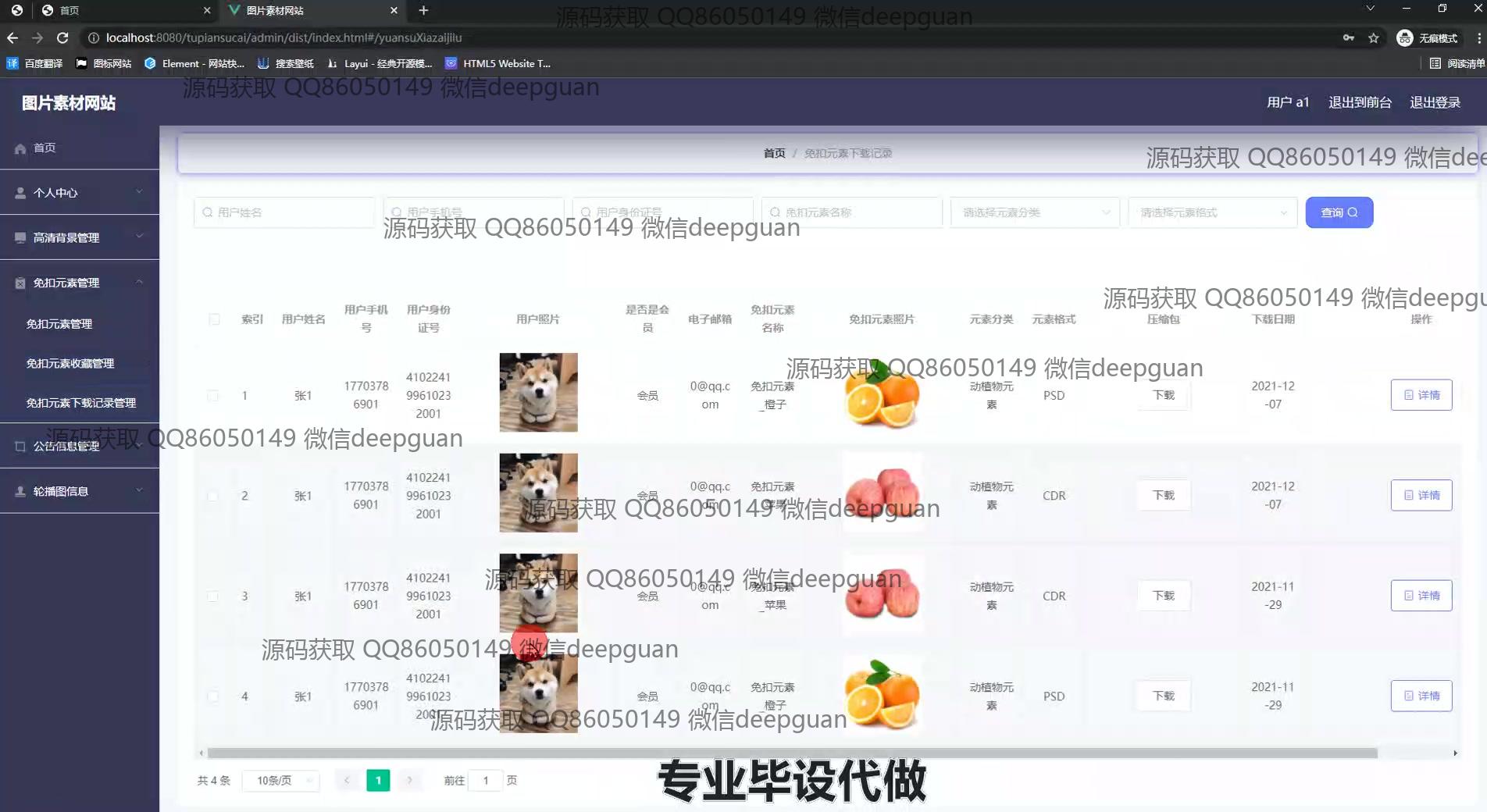Select 免扣元素下载记录管理 submenu item
The height and width of the screenshot is (812, 1487).
pos(81,403)
